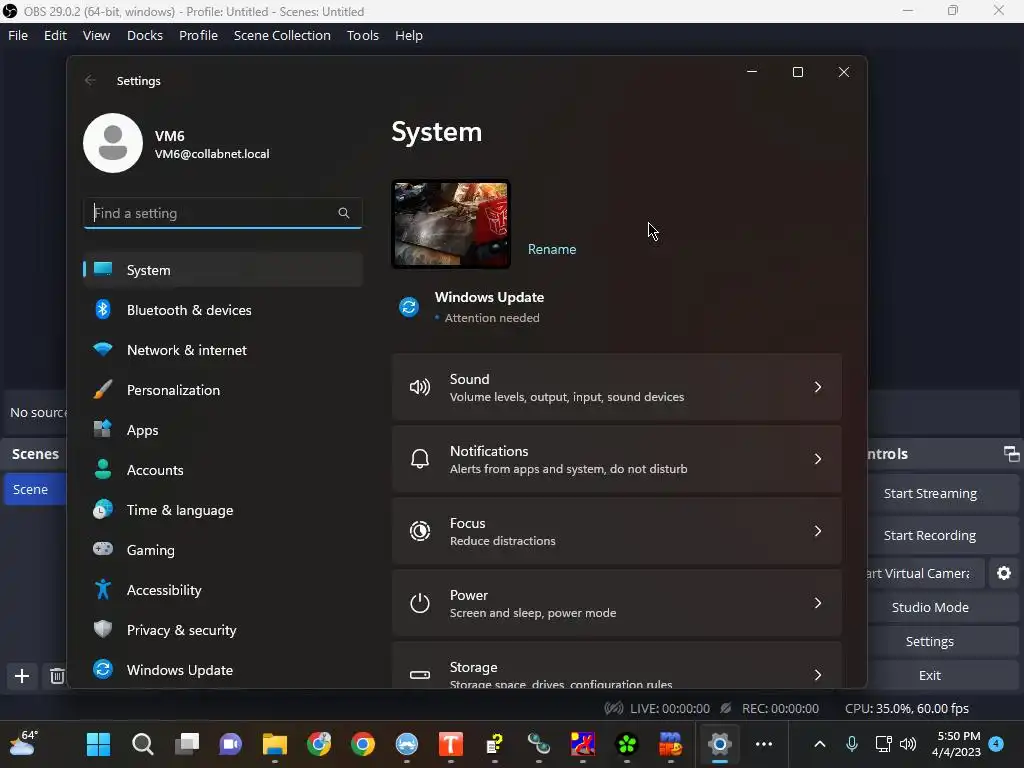Click the Storage drive icon
Screen dimensions: 1024x768
pyautogui.click(x=420, y=675)
